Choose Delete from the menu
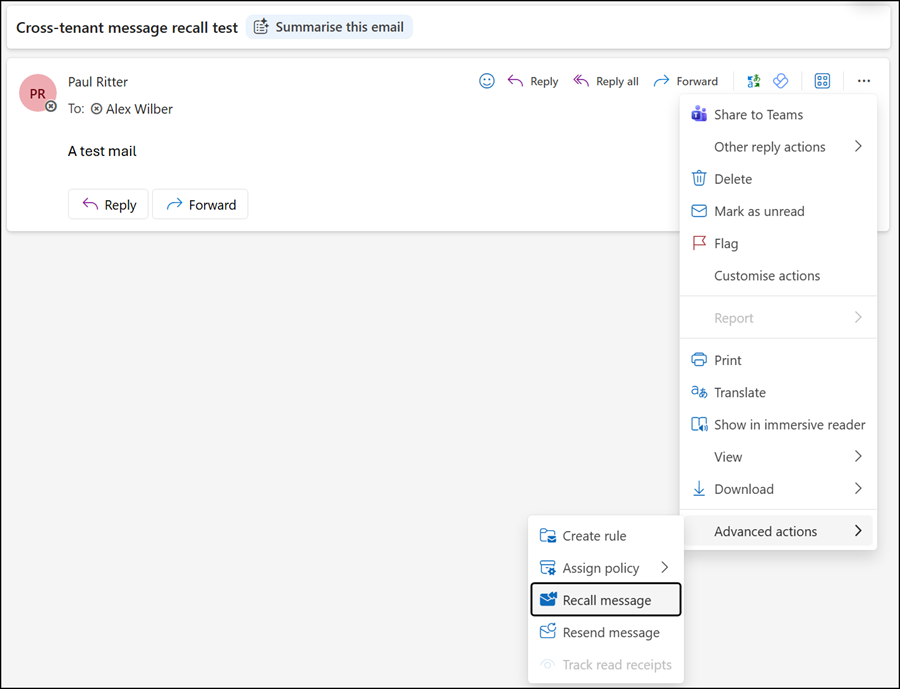 pyautogui.click(x=778, y=179)
